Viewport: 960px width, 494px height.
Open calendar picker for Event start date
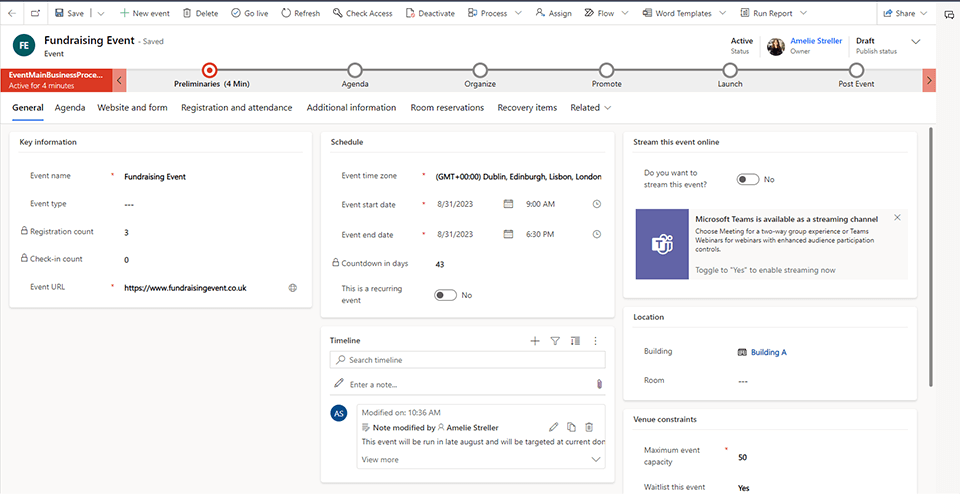coord(508,204)
